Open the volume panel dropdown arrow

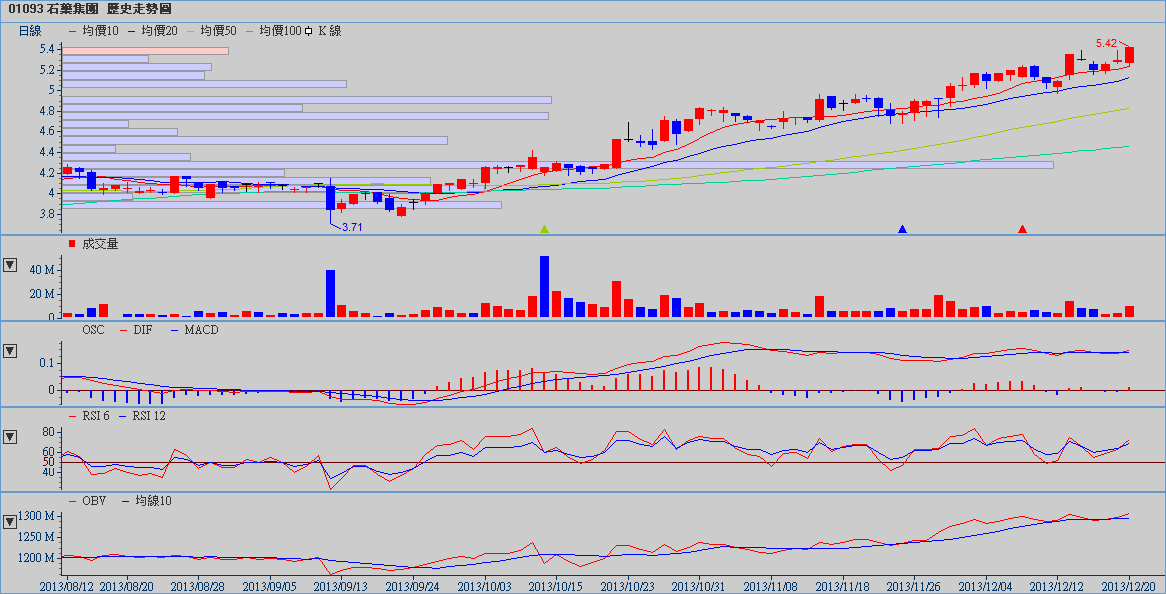click(x=10, y=265)
